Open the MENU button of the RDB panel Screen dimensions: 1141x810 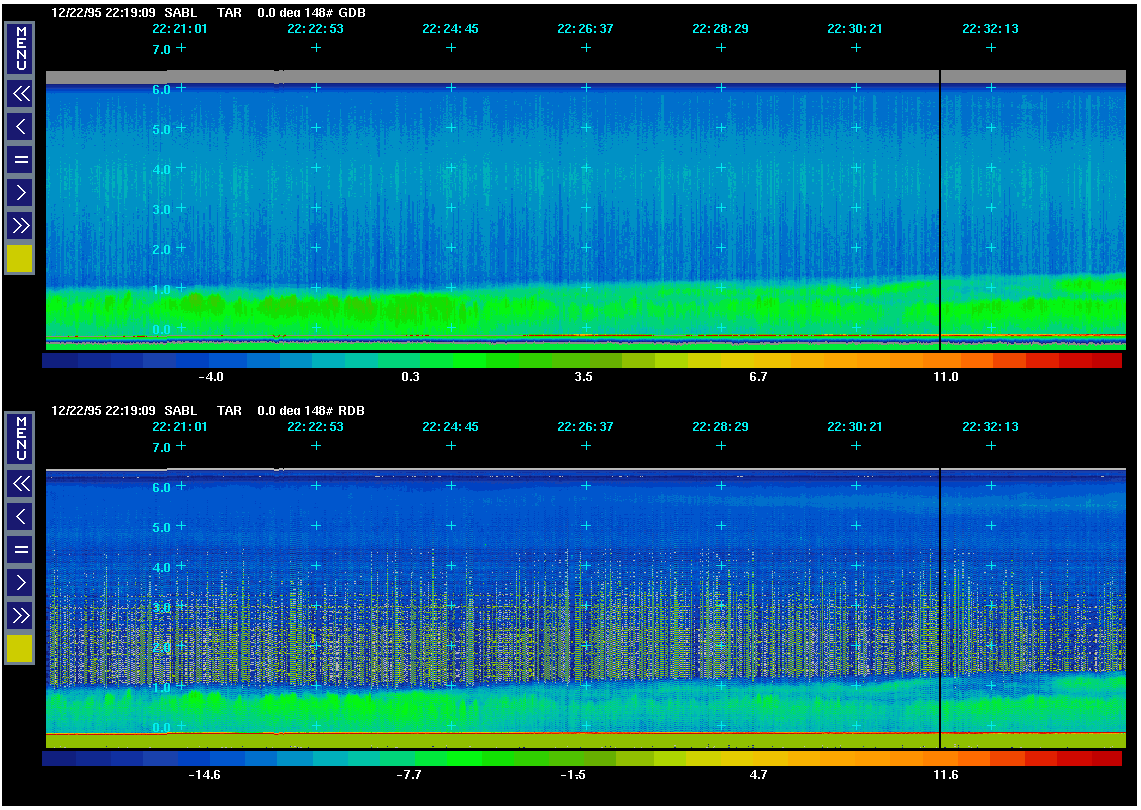point(20,438)
